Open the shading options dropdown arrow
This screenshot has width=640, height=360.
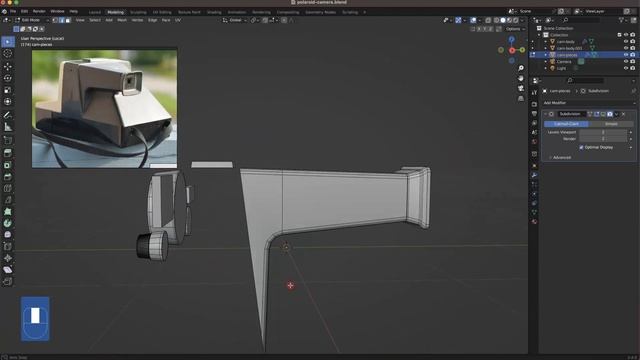click(522, 20)
